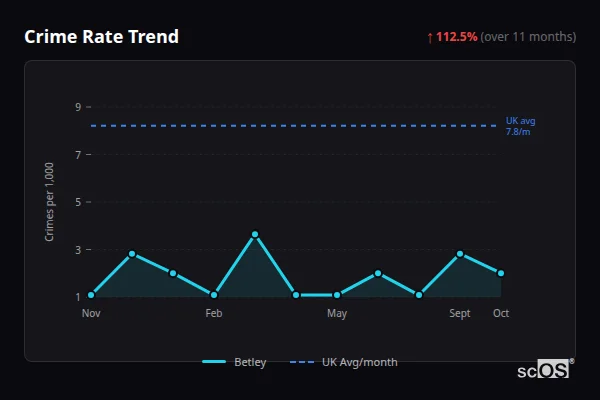Viewport: 600px width, 400px height.
Task: Click the 'Nov' x-axis label
Action: (91, 313)
